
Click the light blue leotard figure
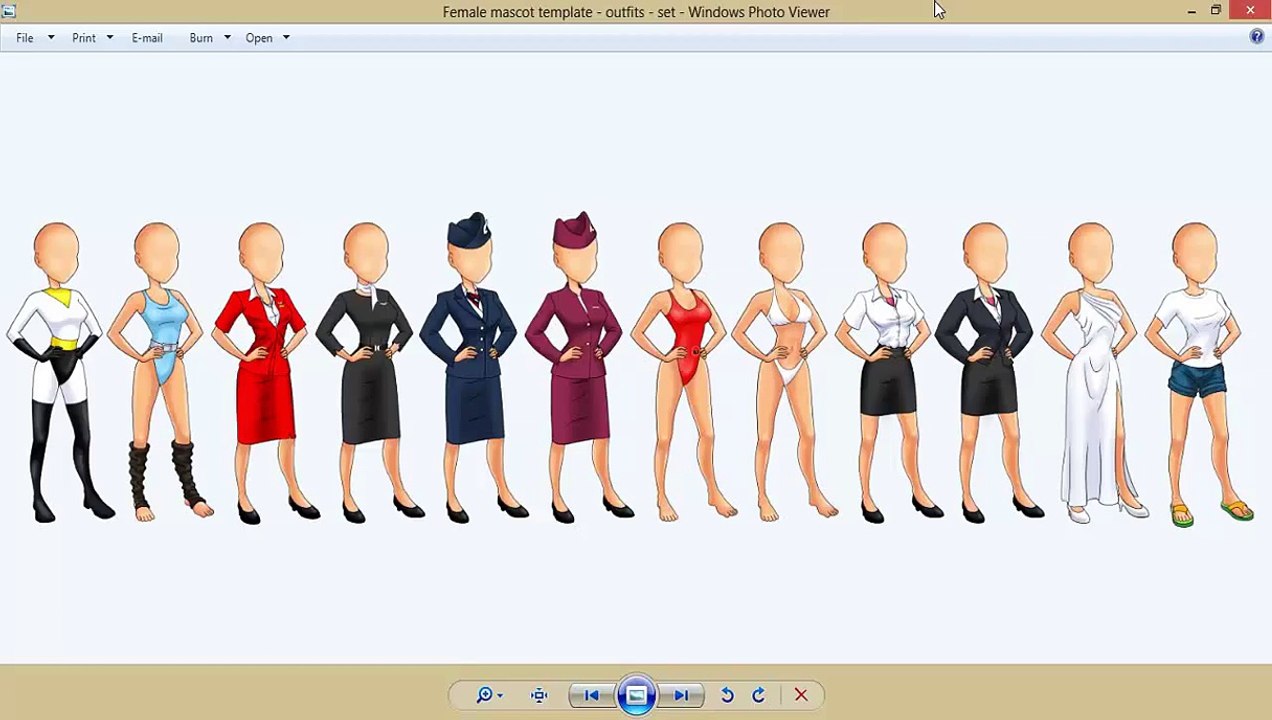160,372
